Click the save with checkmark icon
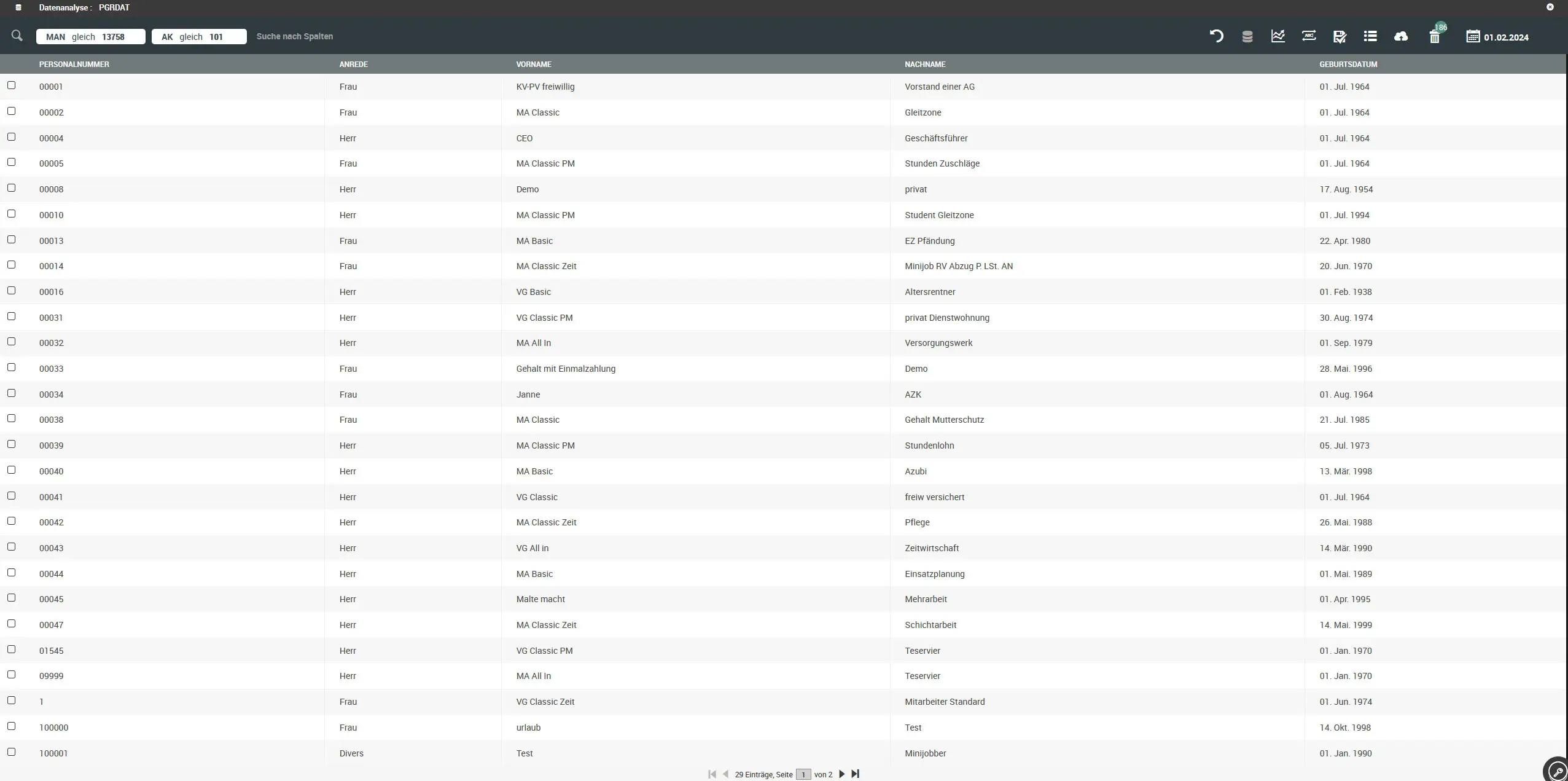Screen dimensions: 1568x781 (x=1340, y=36)
